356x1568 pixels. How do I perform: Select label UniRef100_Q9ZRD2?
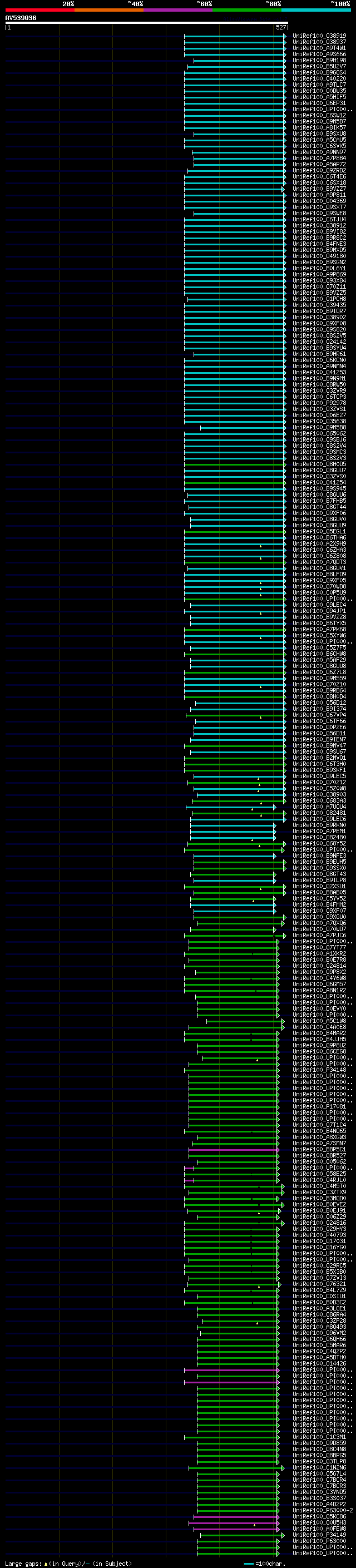click(319, 170)
